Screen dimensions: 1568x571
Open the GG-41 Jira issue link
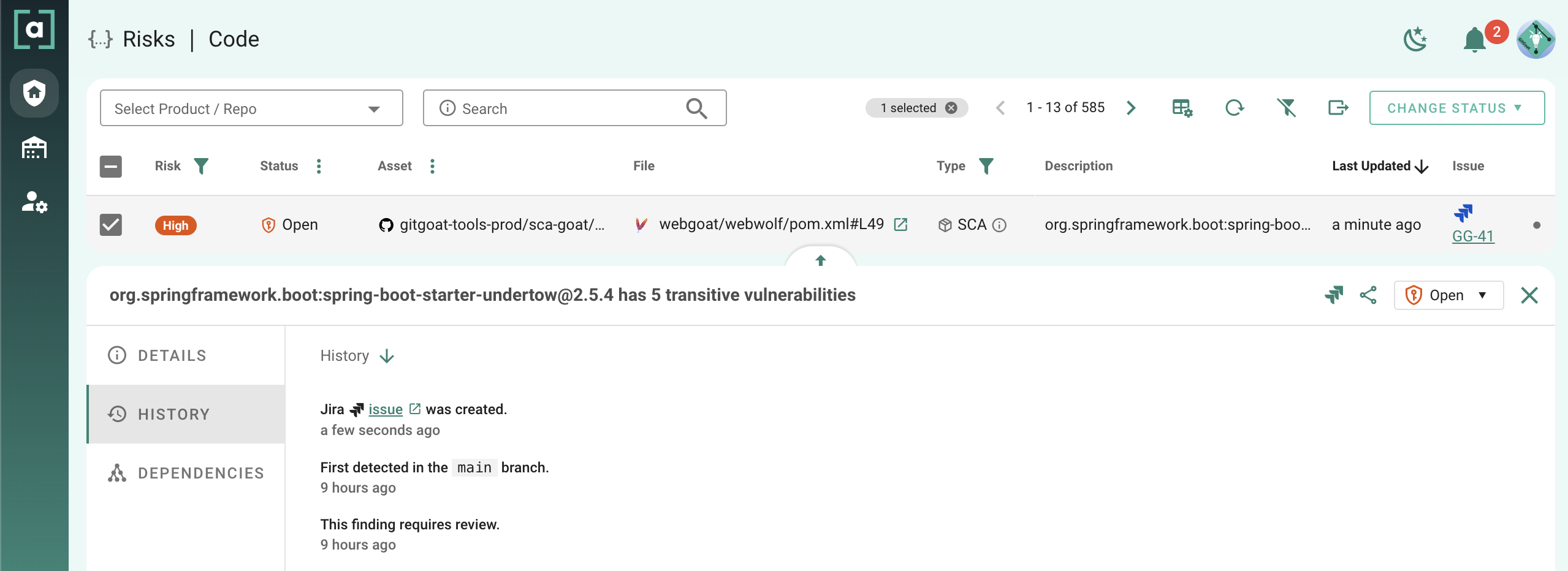1472,236
